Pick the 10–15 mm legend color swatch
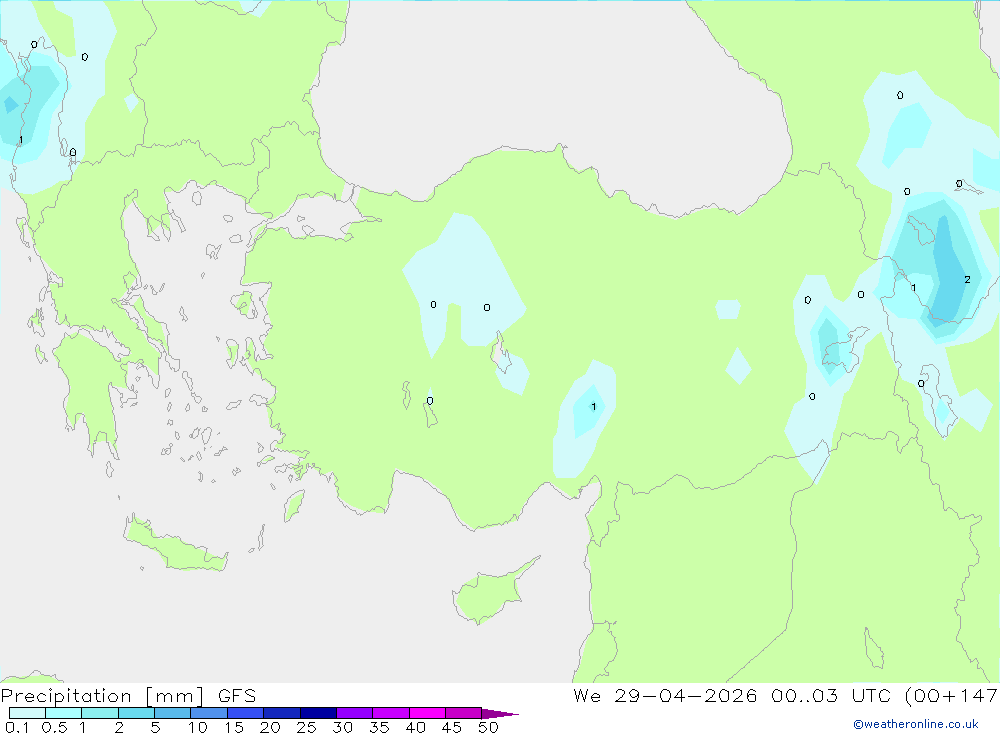This screenshot has width=1000, height=733. coord(209,713)
